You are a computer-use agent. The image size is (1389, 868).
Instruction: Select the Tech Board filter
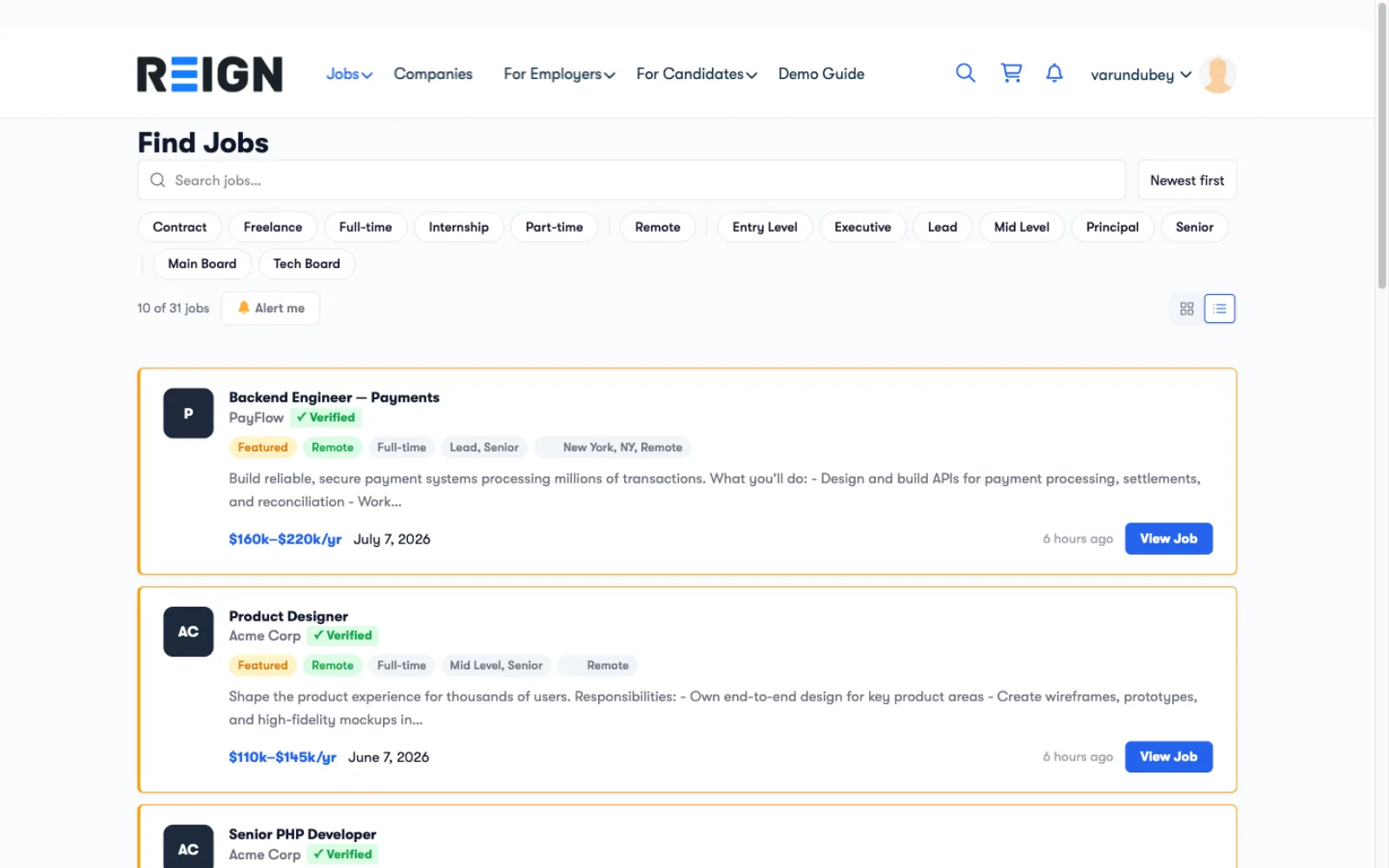point(306,264)
